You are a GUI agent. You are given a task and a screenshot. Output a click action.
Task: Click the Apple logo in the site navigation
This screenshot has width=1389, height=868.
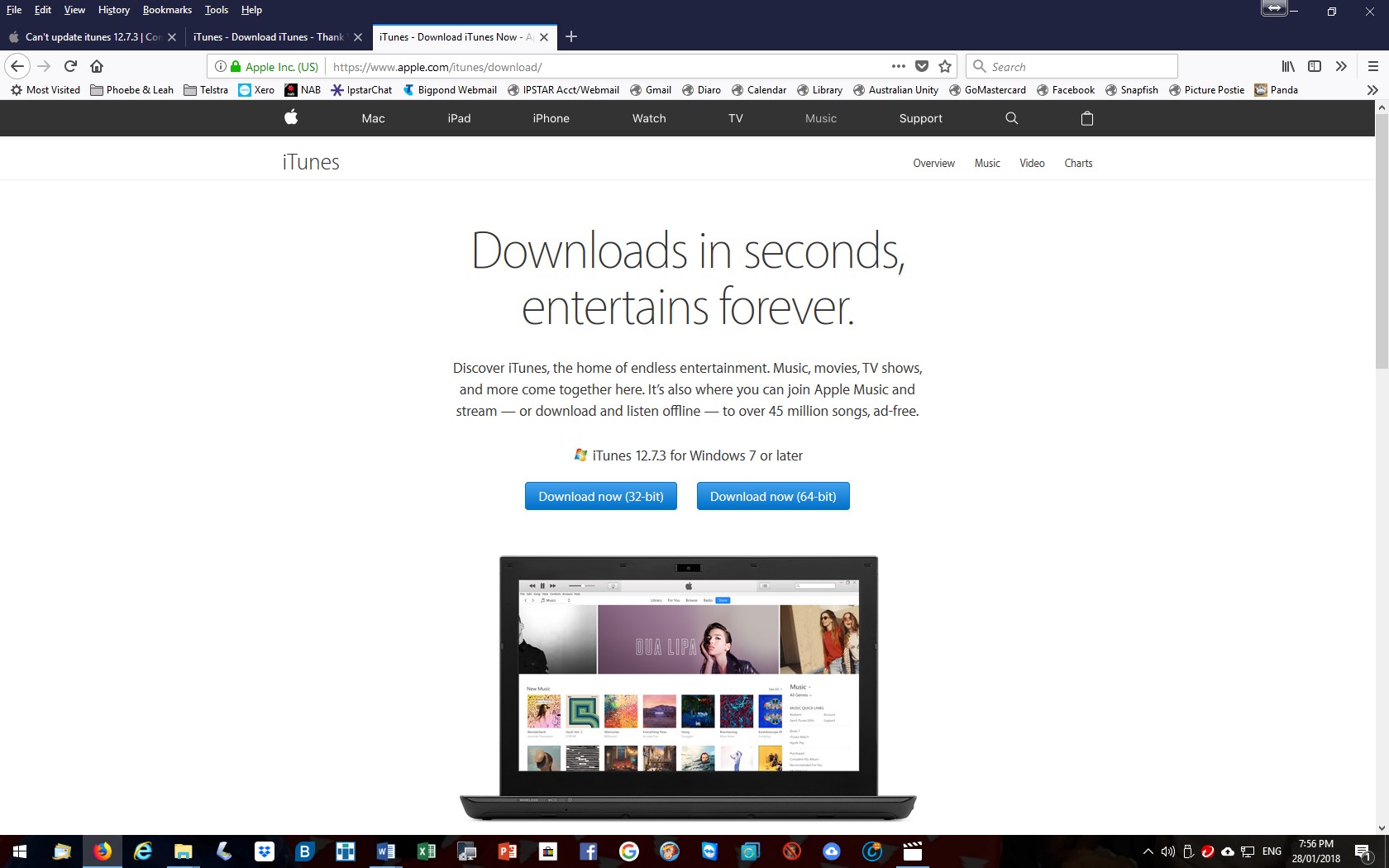[x=291, y=117]
